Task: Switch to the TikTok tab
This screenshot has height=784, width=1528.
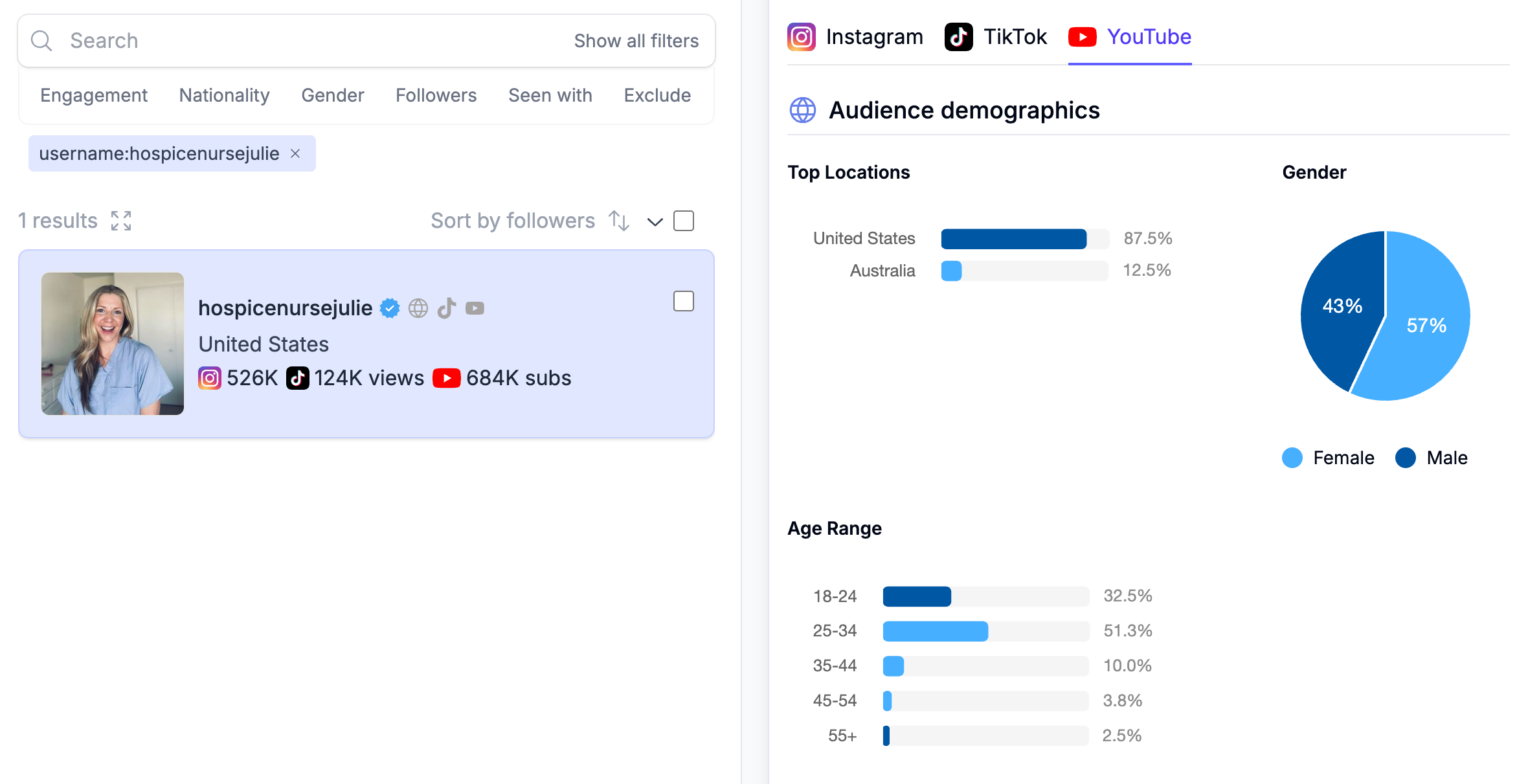Action: point(996,37)
